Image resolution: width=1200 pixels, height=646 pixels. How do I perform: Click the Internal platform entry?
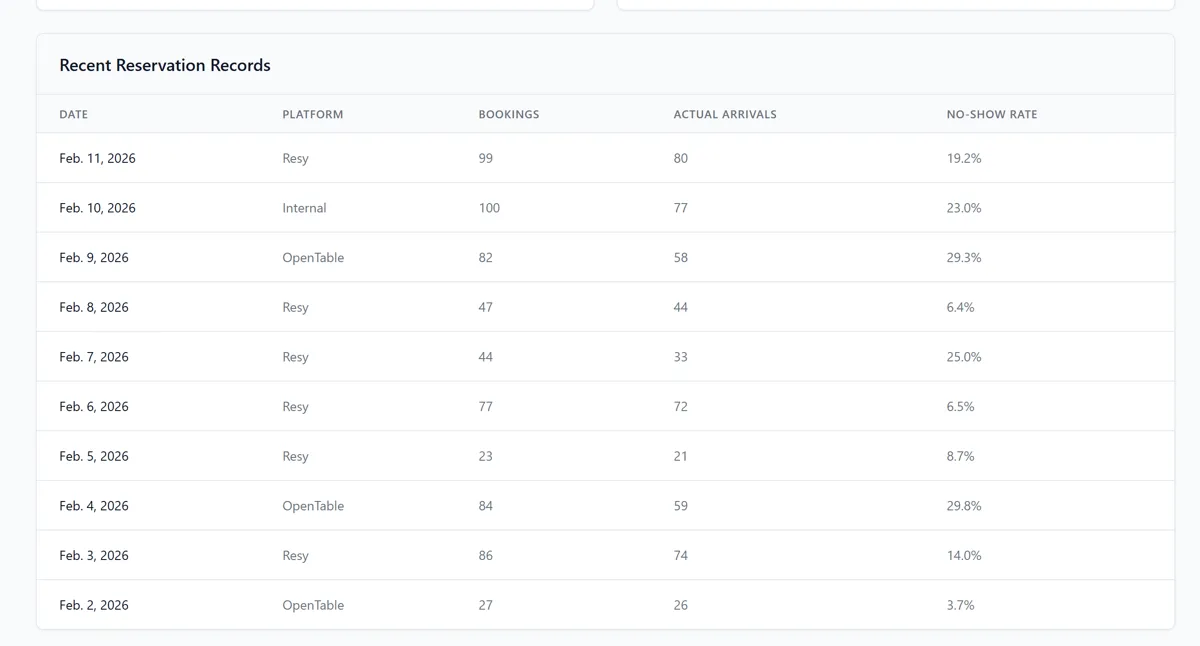pyautogui.click(x=304, y=208)
